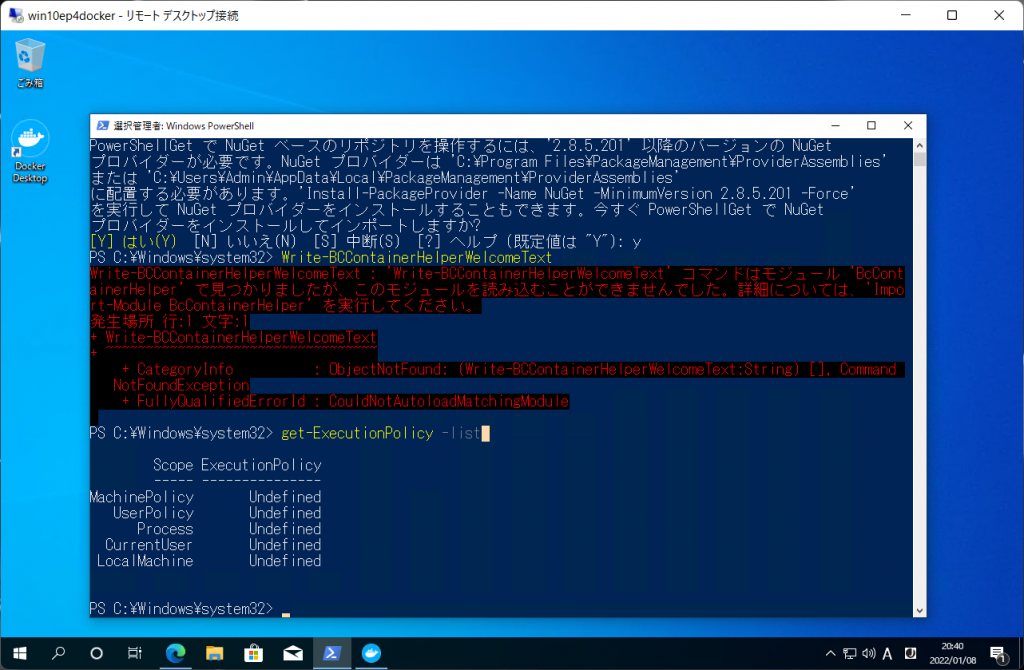
Task: Open the Recycle Bin desktop icon
Action: coord(29,63)
